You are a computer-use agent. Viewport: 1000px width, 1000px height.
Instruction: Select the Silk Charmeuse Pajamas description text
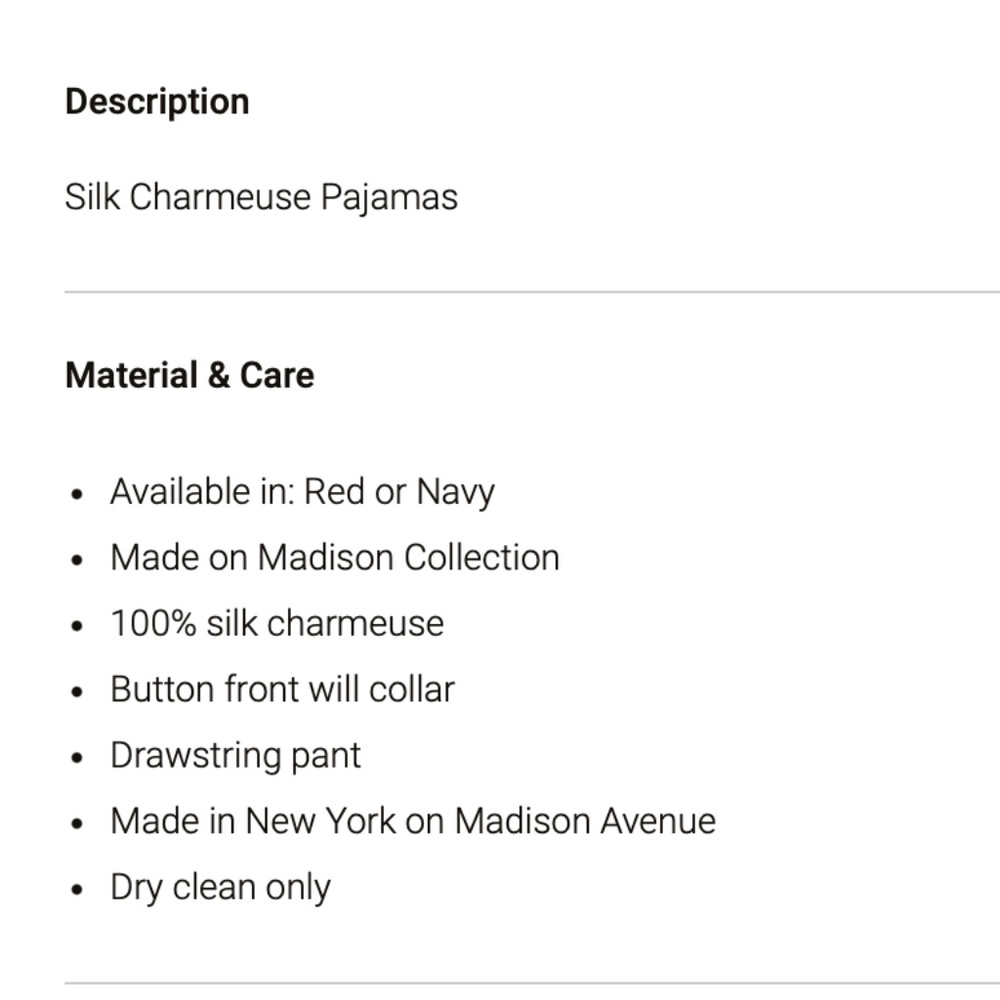point(261,196)
